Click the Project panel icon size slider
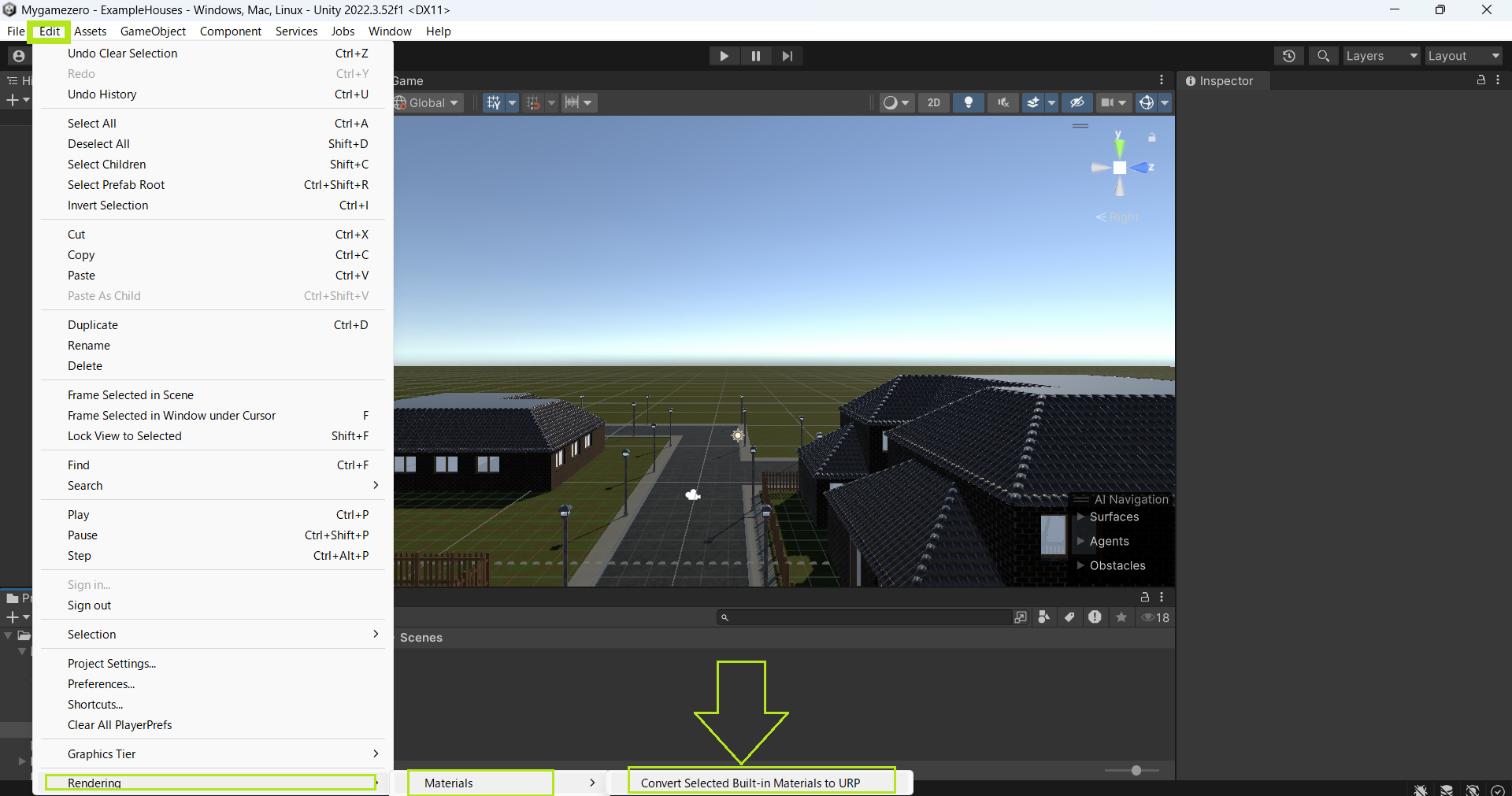The height and width of the screenshot is (796, 1512). tap(1136, 770)
